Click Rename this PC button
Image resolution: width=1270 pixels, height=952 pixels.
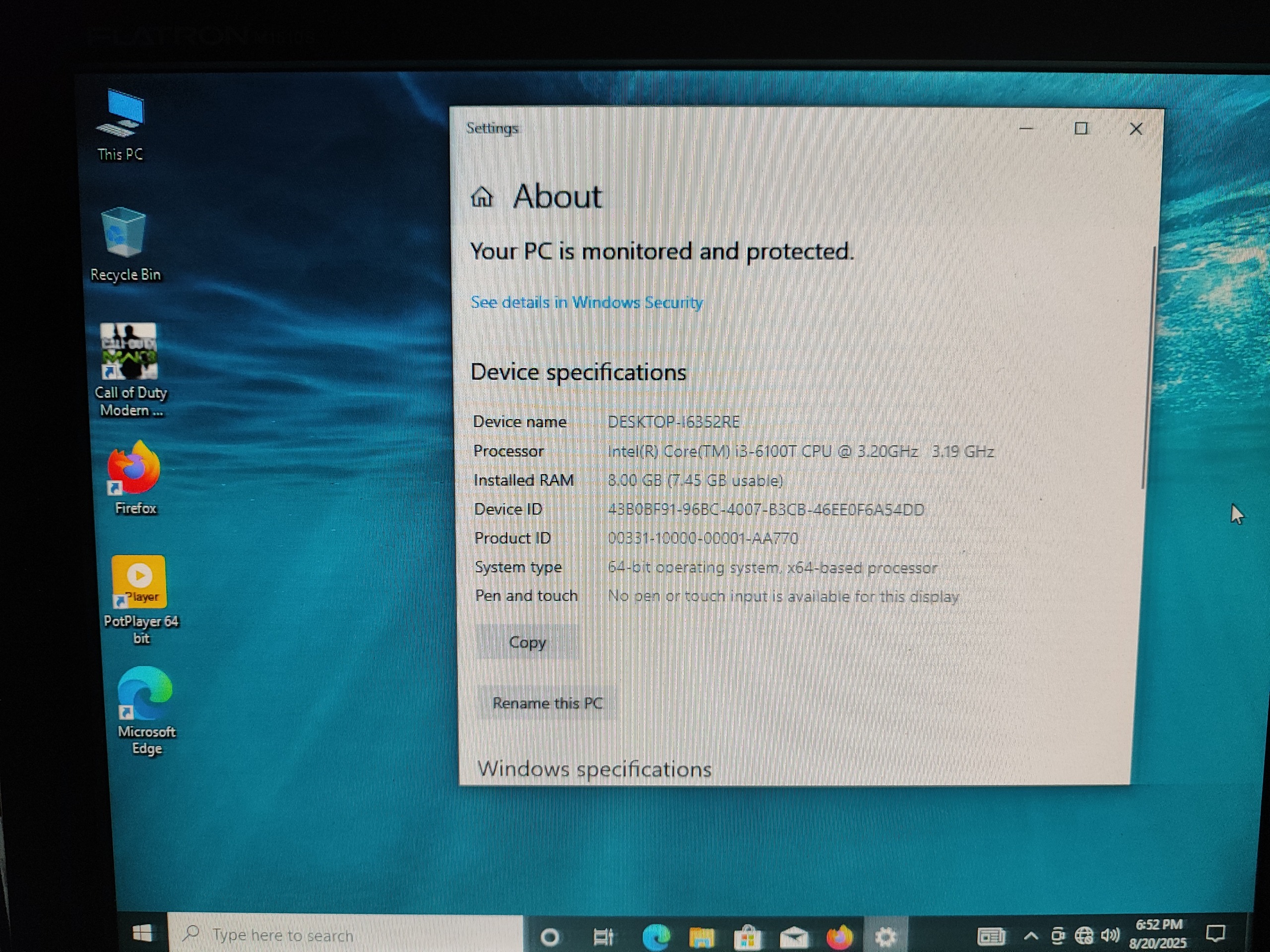coord(547,703)
